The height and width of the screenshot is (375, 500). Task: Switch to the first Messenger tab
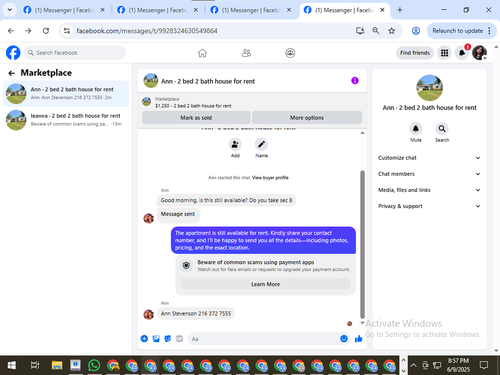[x=64, y=10]
